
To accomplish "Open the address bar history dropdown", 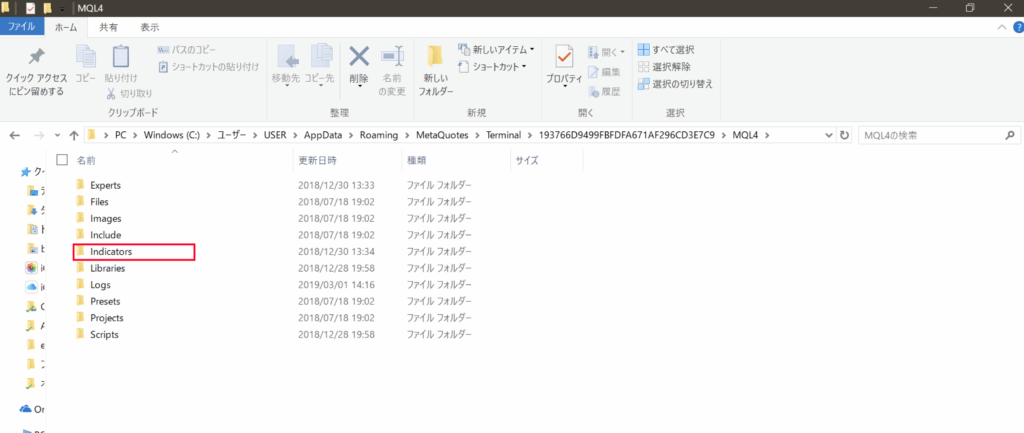I will pyautogui.click(x=828, y=135).
